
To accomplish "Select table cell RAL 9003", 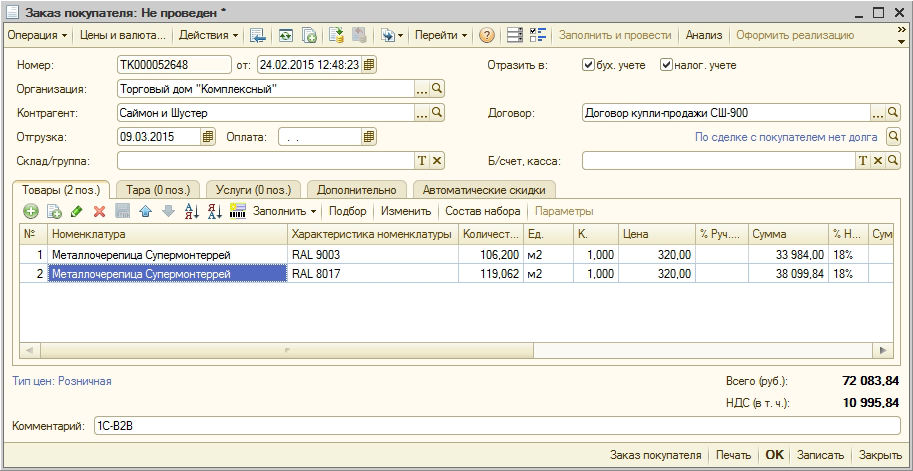I will pos(373,255).
